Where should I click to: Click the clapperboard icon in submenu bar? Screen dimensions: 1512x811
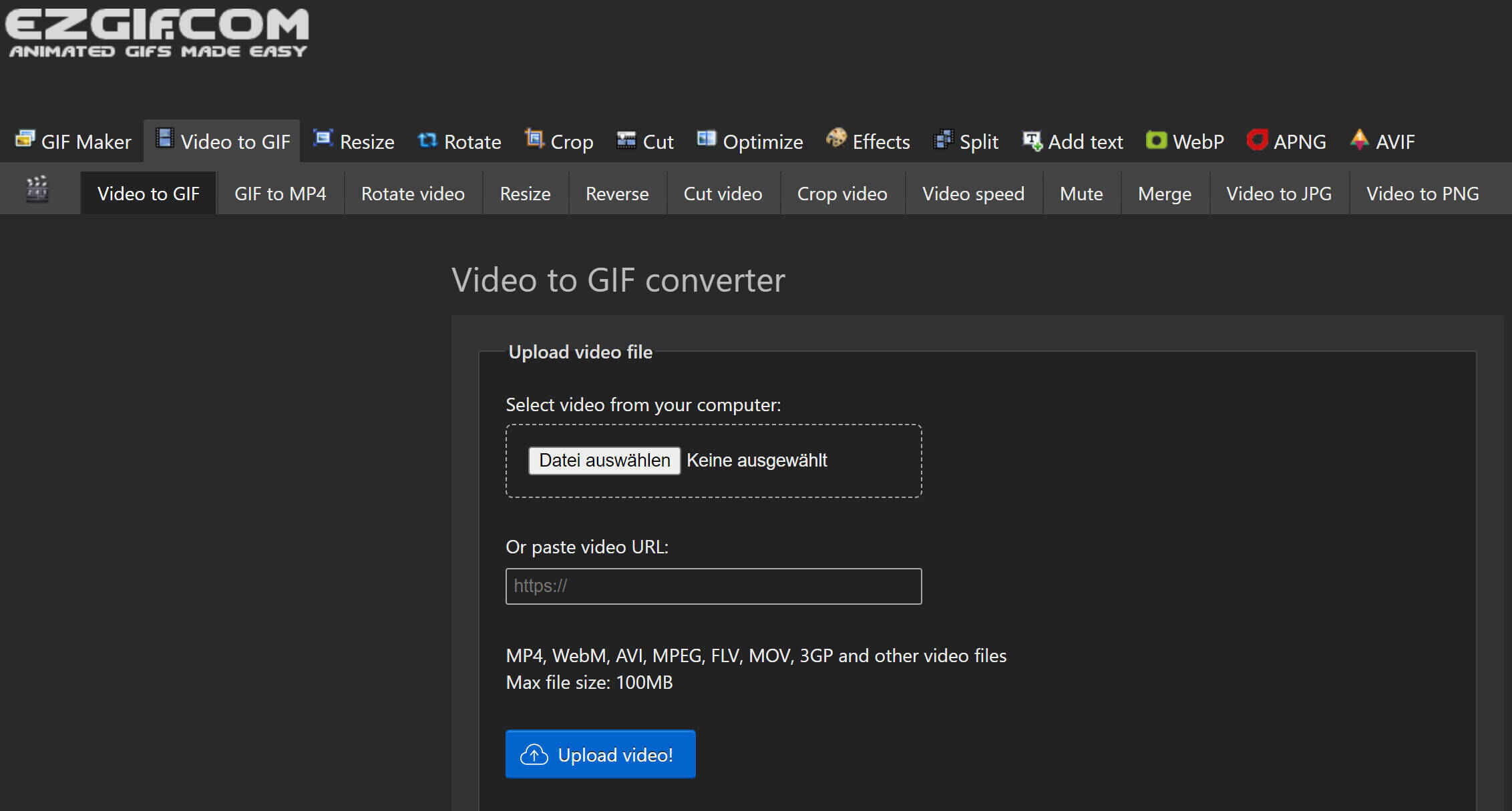pyautogui.click(x=37, y=190)
